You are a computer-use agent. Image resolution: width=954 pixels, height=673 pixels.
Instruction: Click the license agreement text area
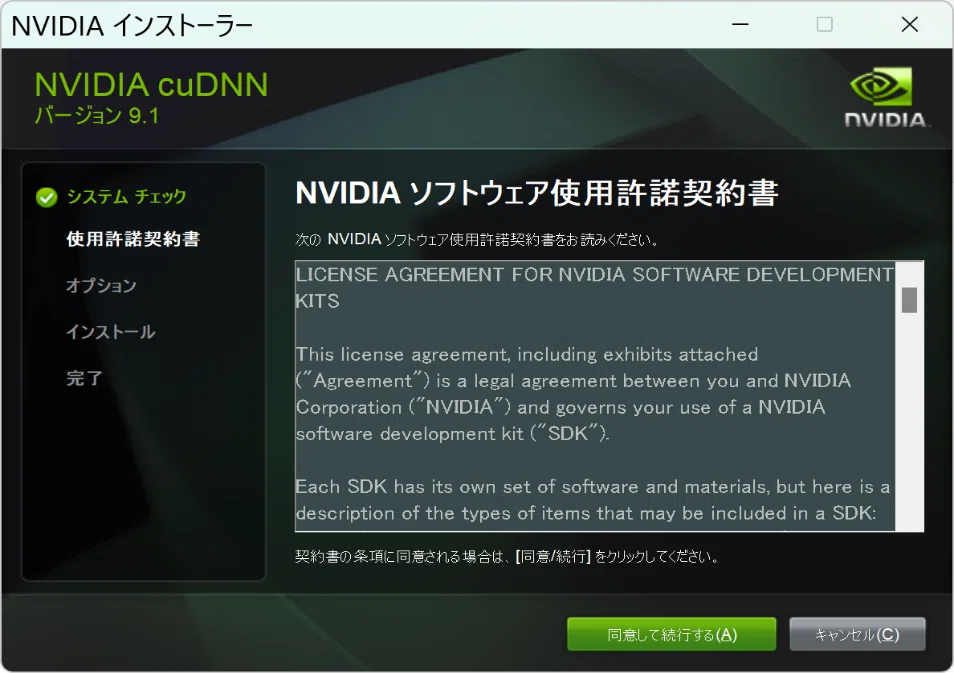(x=594, y=396)
